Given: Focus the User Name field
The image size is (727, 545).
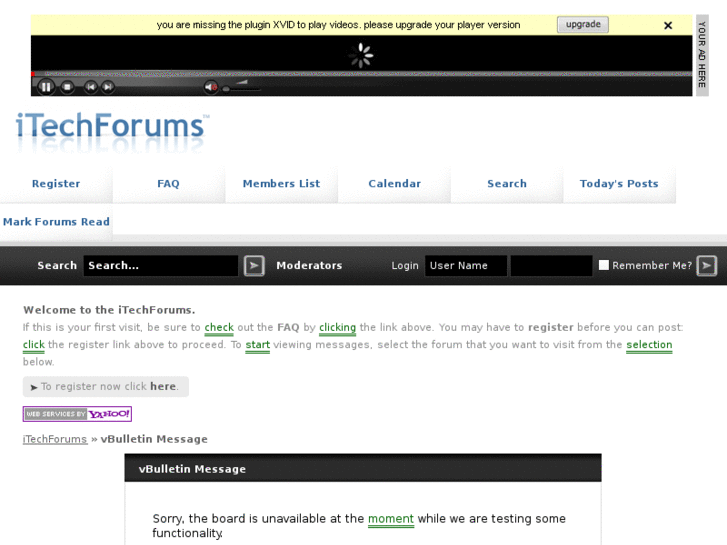Looking at the screenshot, I should tap(466, 265).
